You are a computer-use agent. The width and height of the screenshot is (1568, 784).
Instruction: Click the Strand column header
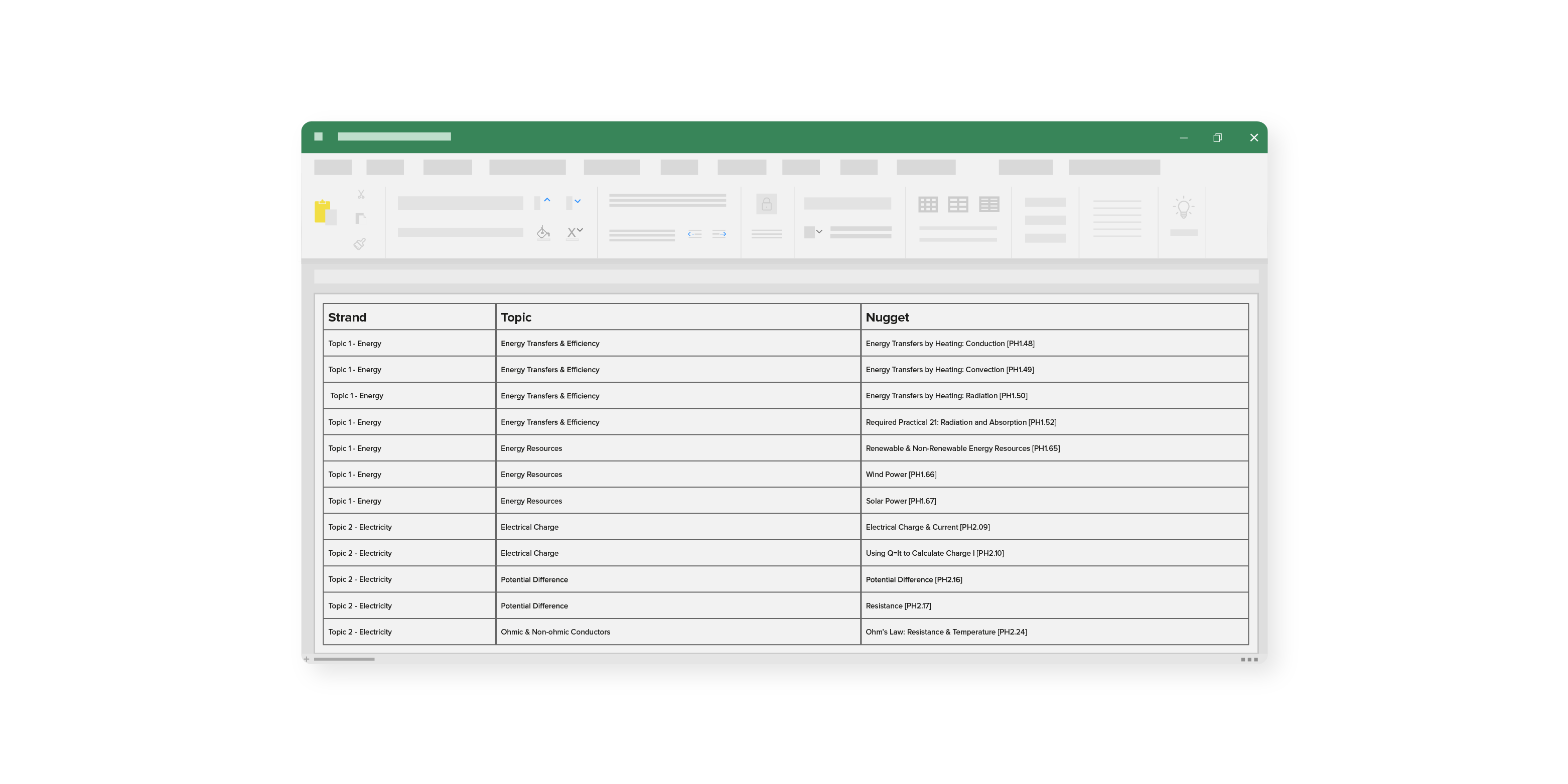(x=409, y=317)
